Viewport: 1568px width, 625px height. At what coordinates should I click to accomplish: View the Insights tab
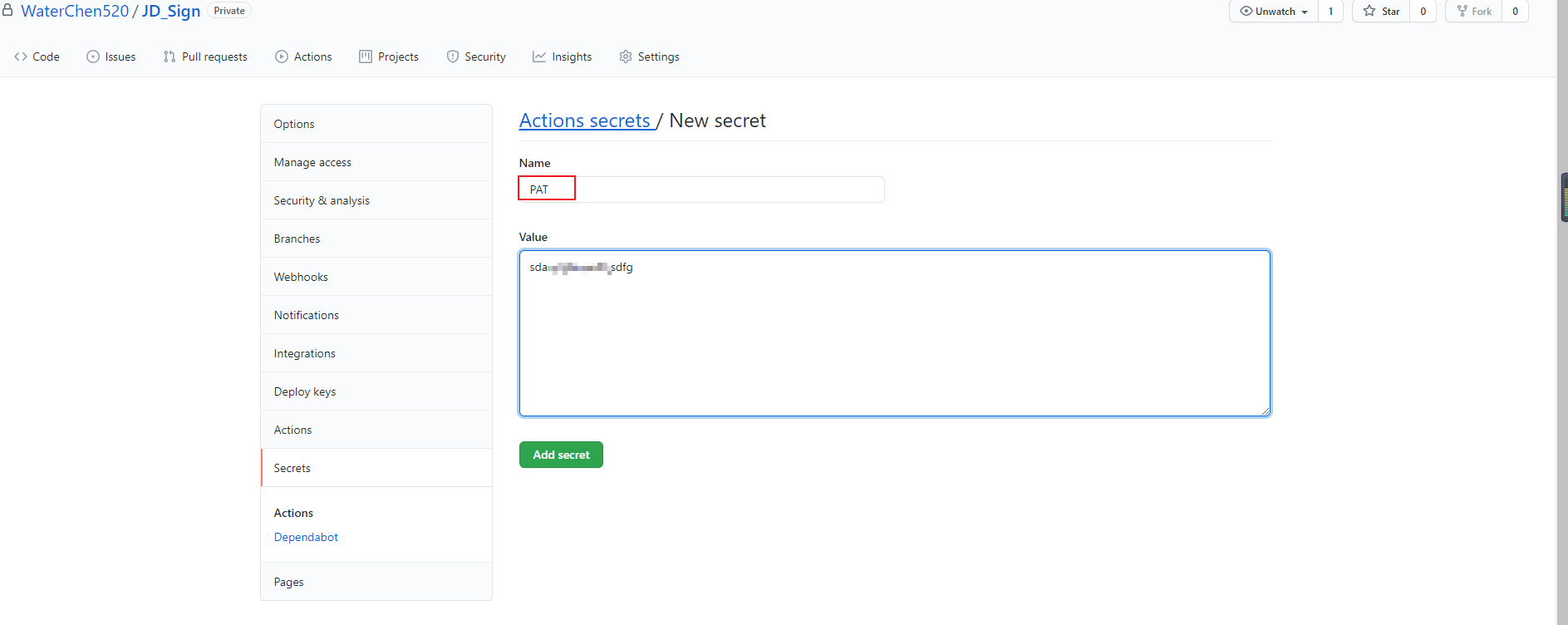pyautogui.click(x=563, y=57)
